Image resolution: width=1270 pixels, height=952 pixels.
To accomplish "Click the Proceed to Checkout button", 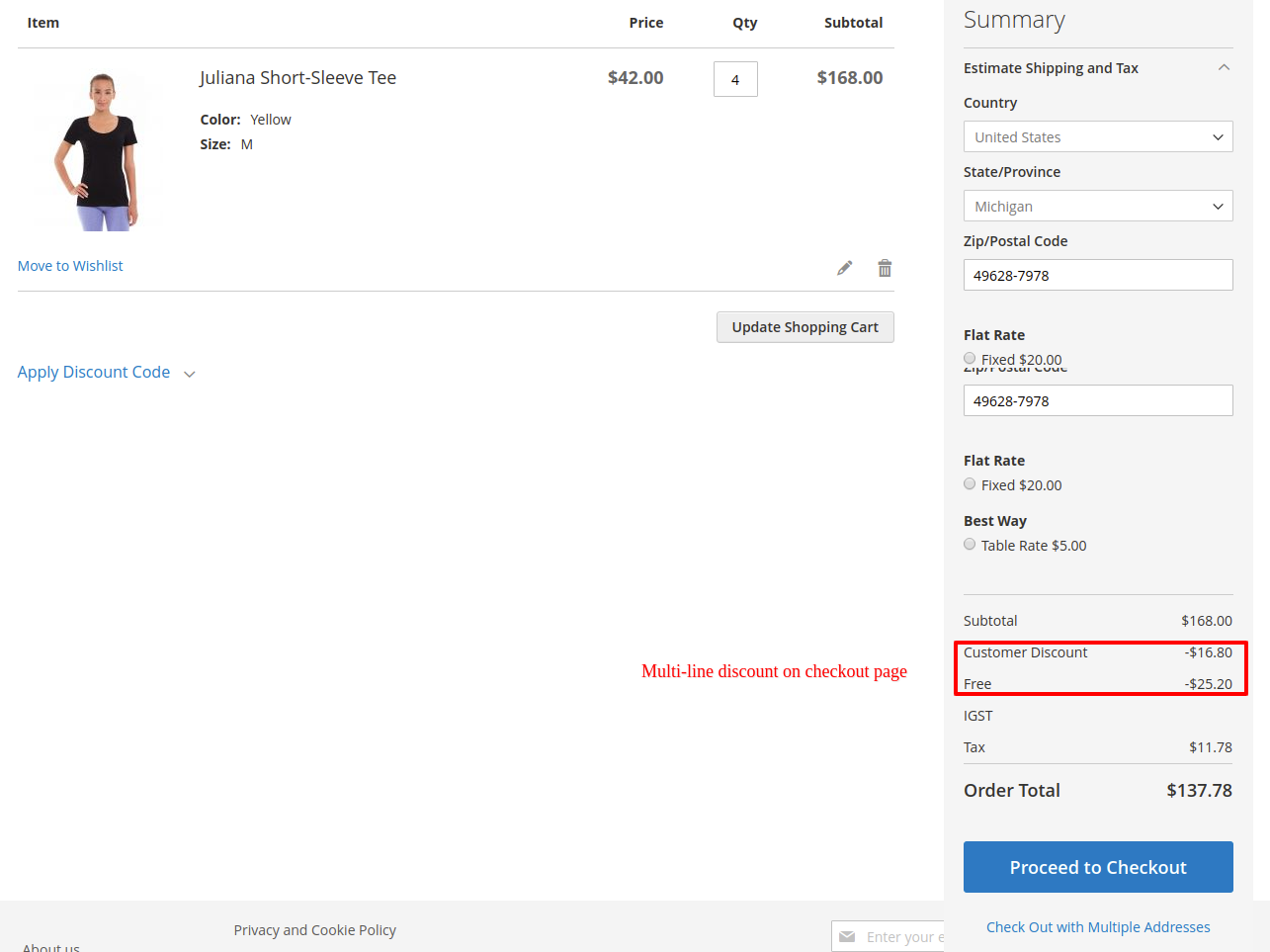I will click(1097, 867).
